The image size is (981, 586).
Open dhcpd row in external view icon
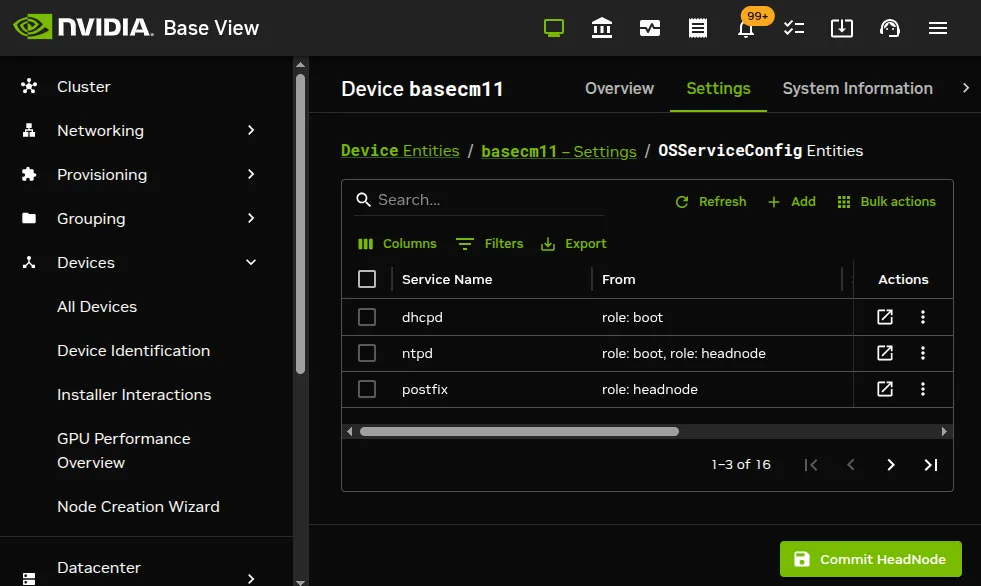point(885,317)
